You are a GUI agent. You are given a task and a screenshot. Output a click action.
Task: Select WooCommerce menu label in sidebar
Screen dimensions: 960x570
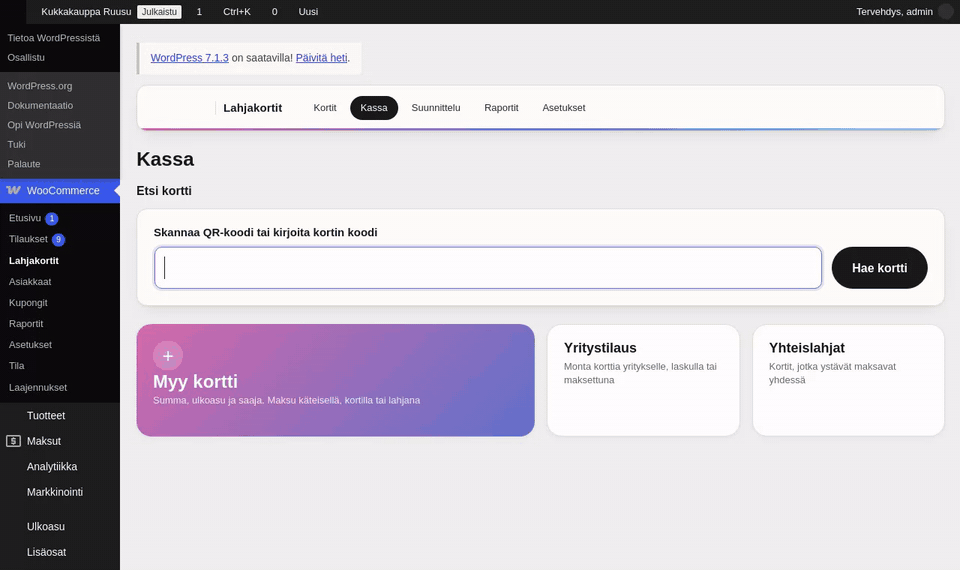[63, 190]
